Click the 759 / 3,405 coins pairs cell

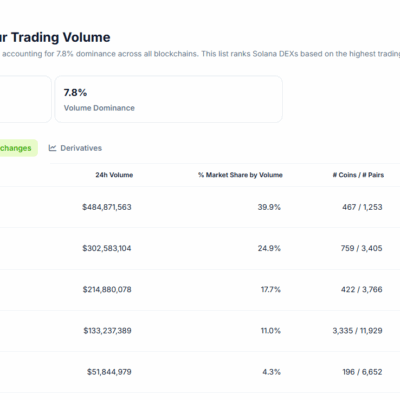pos(362,248)
